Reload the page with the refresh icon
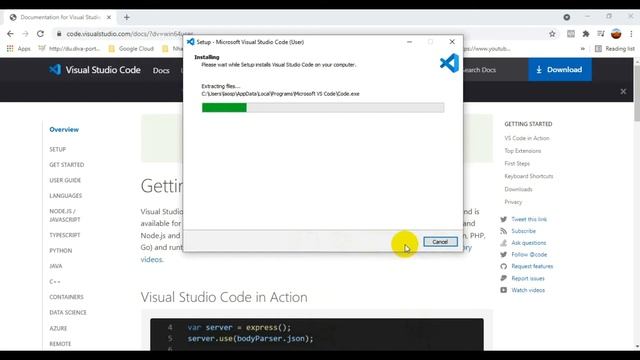Viewport: 640px width, 360px height. click(40, 34)
